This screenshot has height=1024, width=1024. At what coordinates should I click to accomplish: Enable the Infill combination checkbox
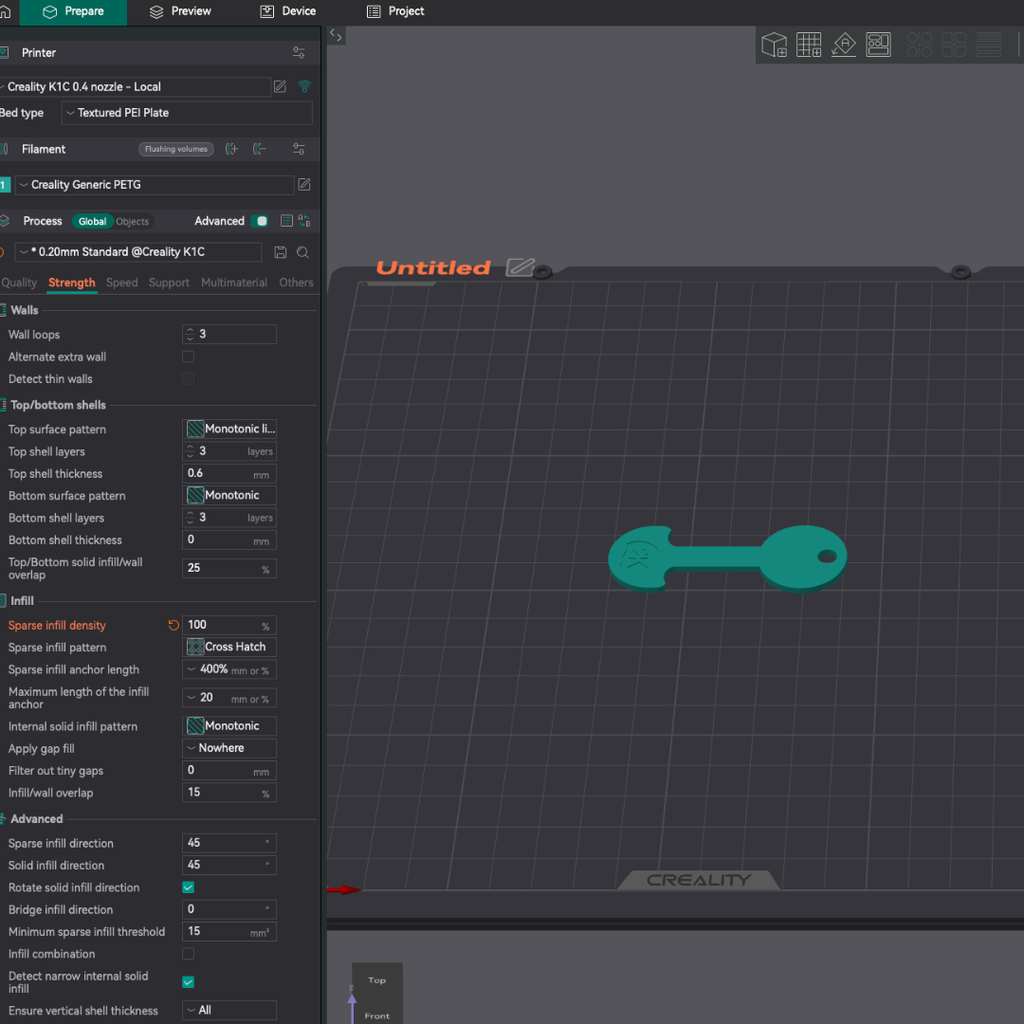188,954
